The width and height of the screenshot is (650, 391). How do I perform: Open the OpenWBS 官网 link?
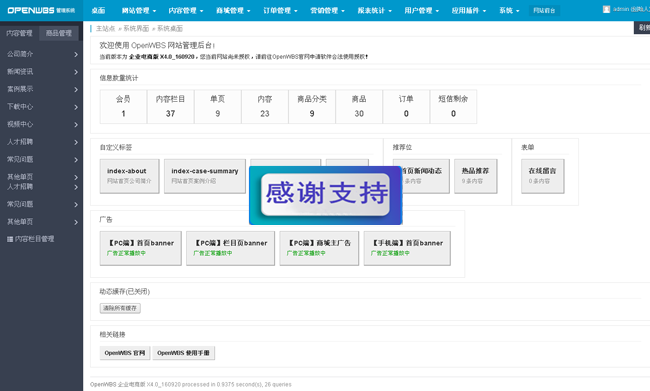125,353
